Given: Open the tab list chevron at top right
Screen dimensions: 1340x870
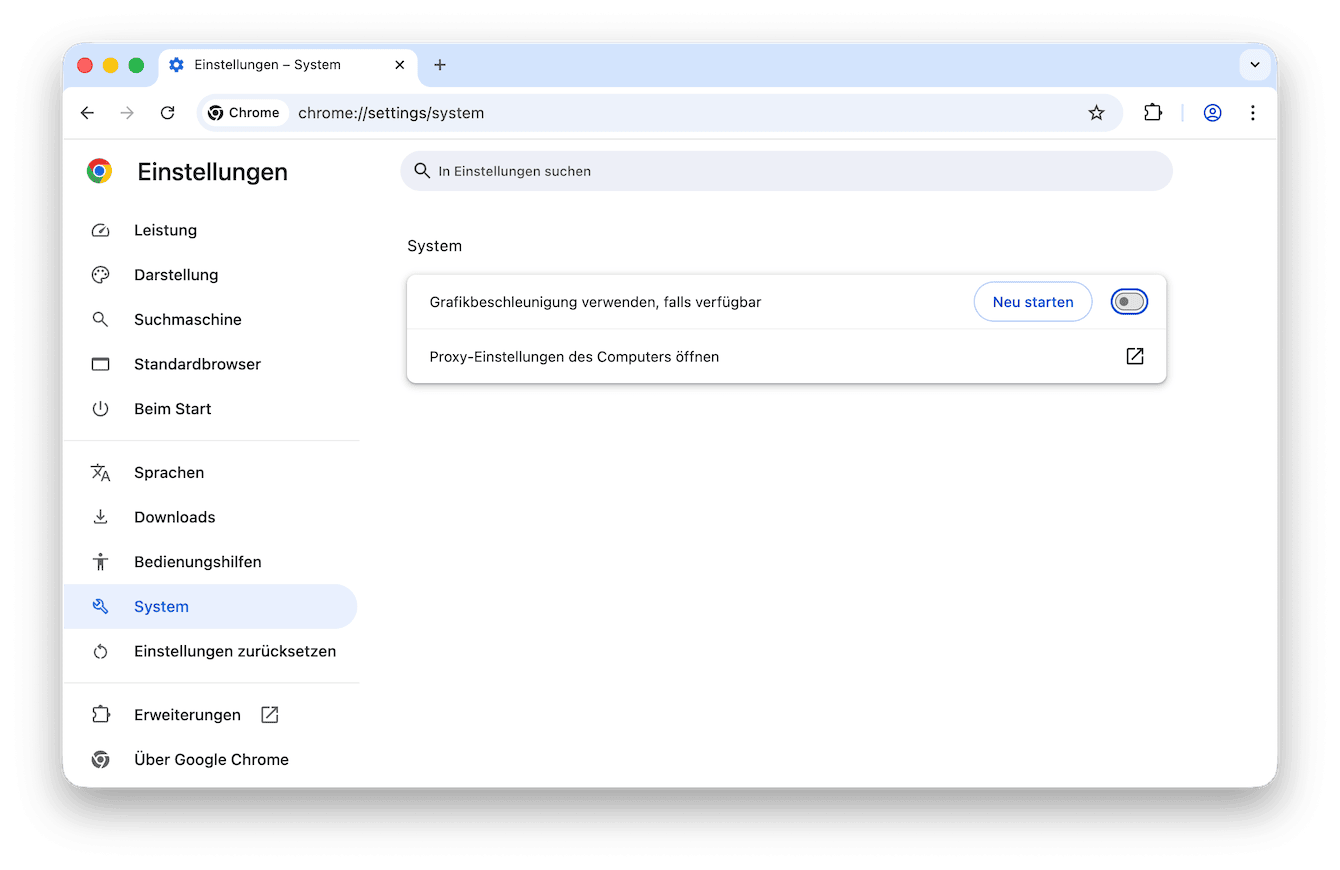Looking at the screenshot, I should tap(1255, 64).
